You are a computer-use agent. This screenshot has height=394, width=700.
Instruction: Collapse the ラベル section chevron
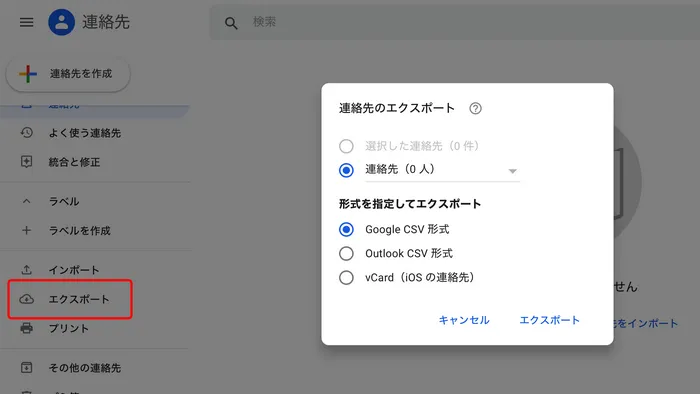click(x=26, y=201)
